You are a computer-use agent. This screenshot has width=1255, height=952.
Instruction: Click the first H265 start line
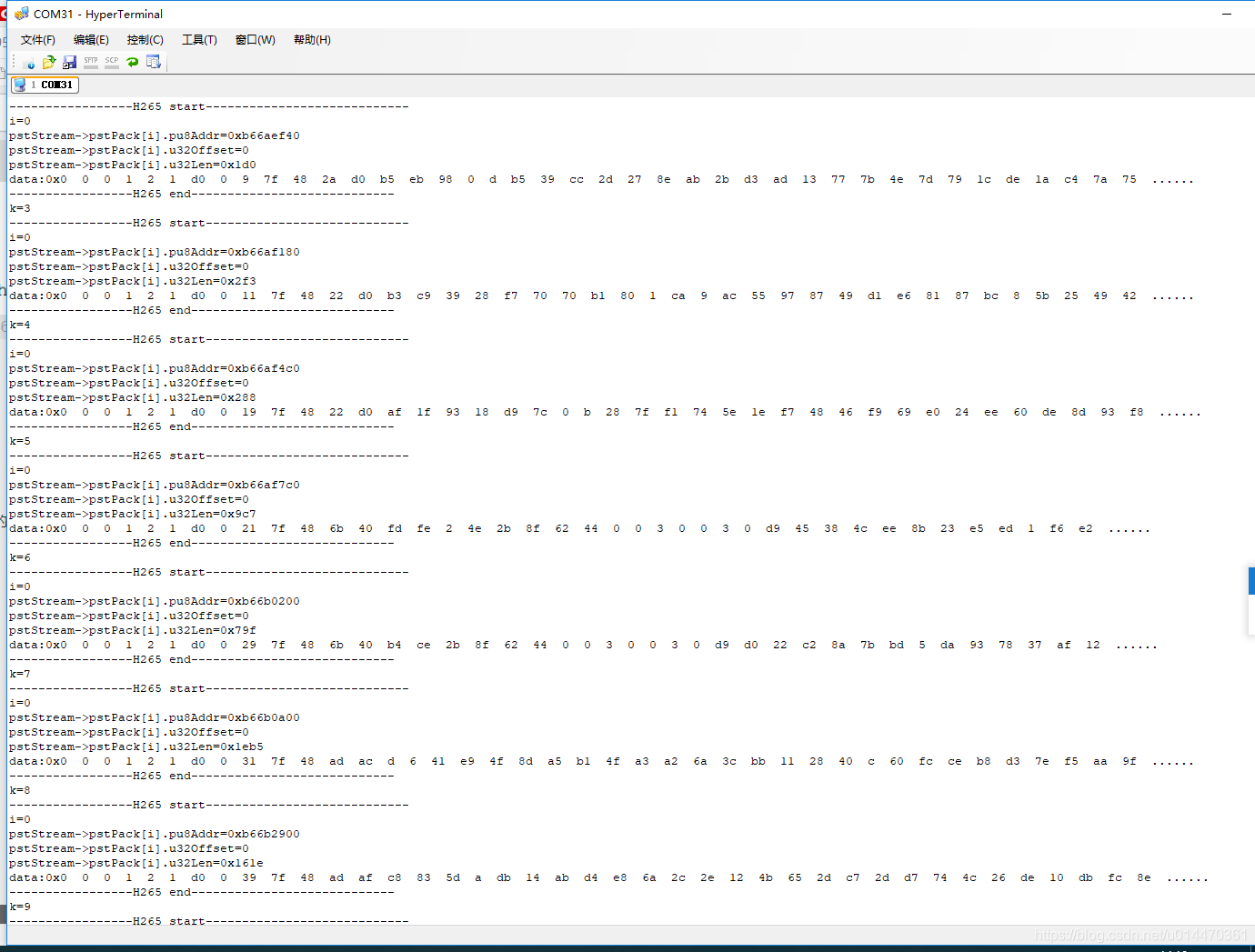[209, 106]
